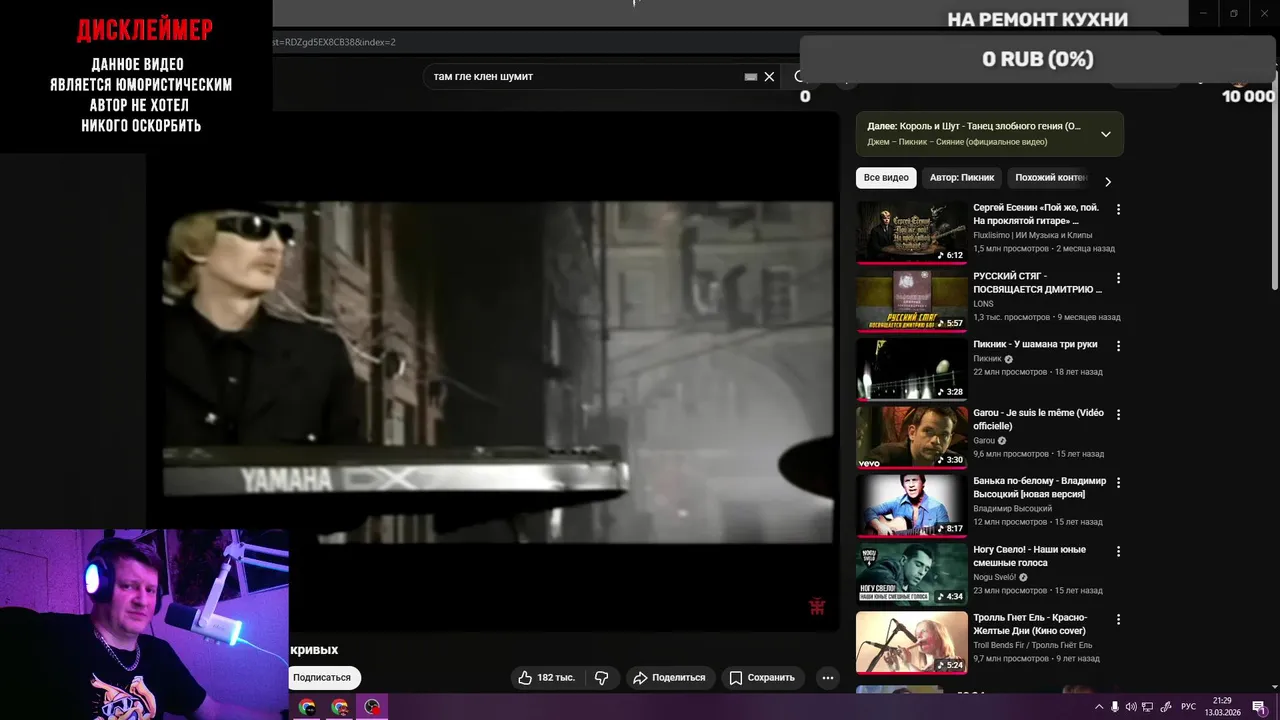Open Банька по-белому video thumbnail
Screen dimensions: 1280x720
click(912, 505)
